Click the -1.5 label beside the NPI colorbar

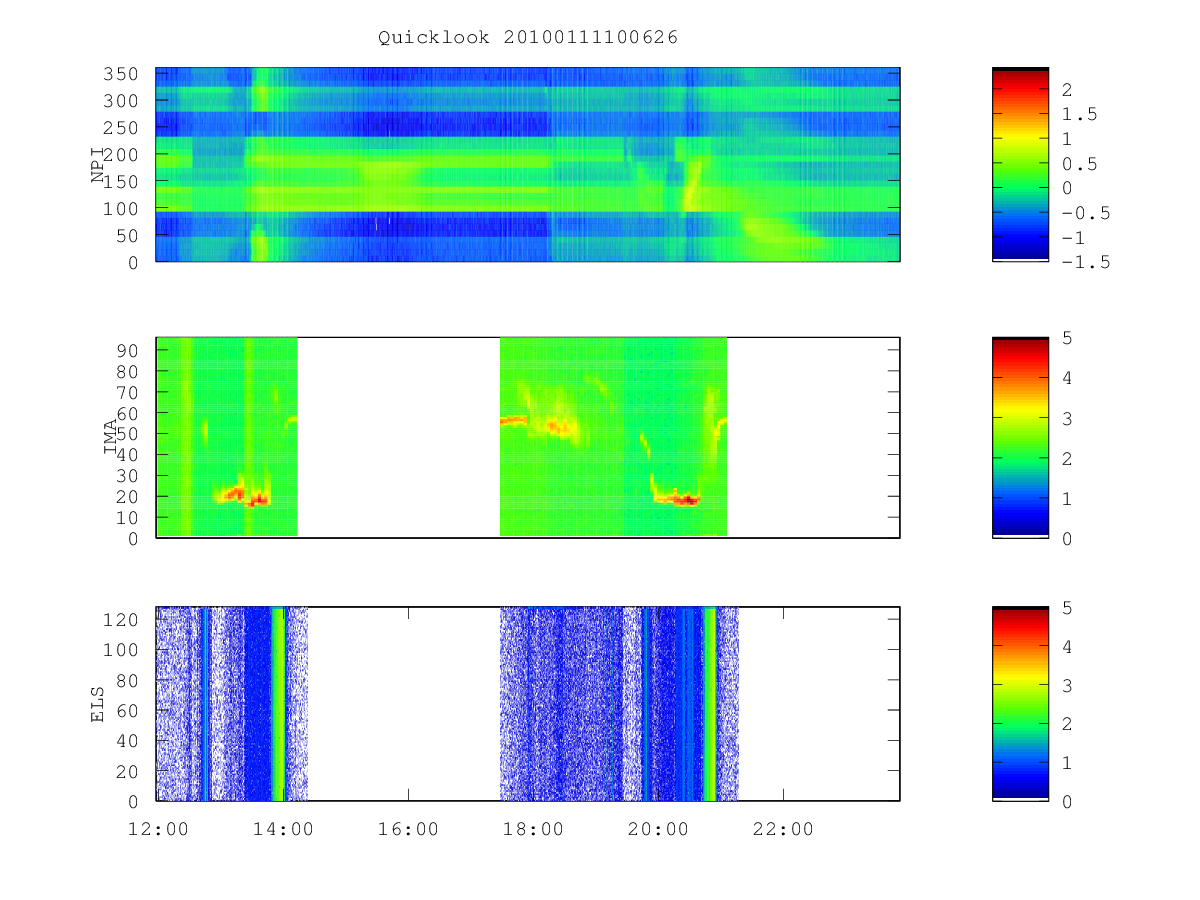coord(1084,262)
